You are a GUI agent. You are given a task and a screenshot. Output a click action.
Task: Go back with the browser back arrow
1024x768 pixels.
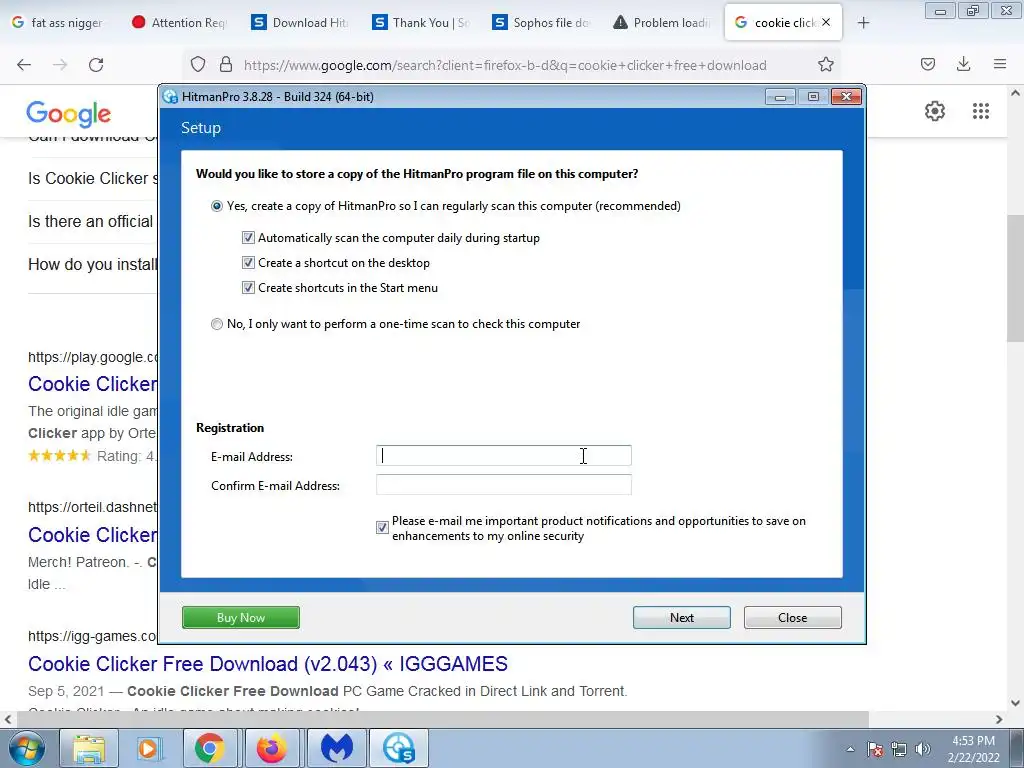24,65
